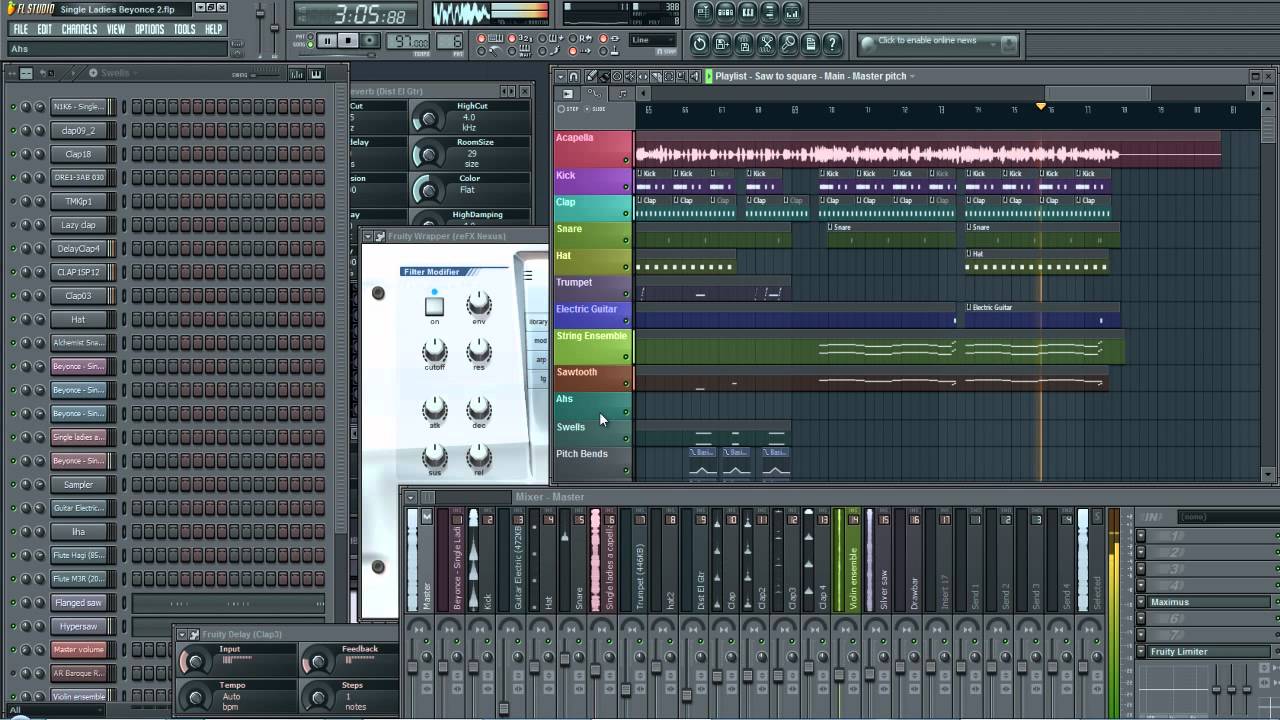Select the Sampler channel button

78,485
